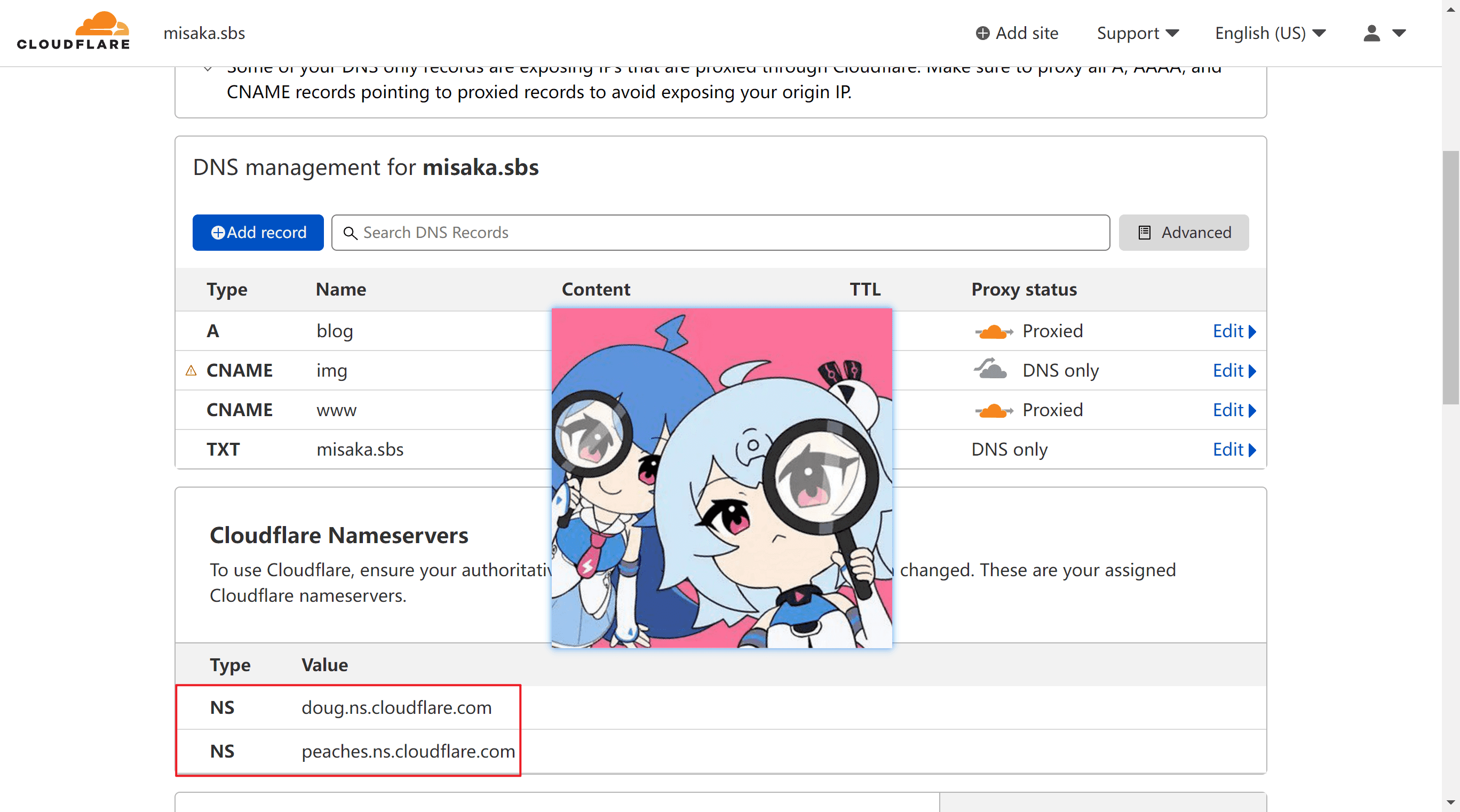Click the Advanced button
Viewport: 1460px width, 812px height.
[x=1184, y=232]
